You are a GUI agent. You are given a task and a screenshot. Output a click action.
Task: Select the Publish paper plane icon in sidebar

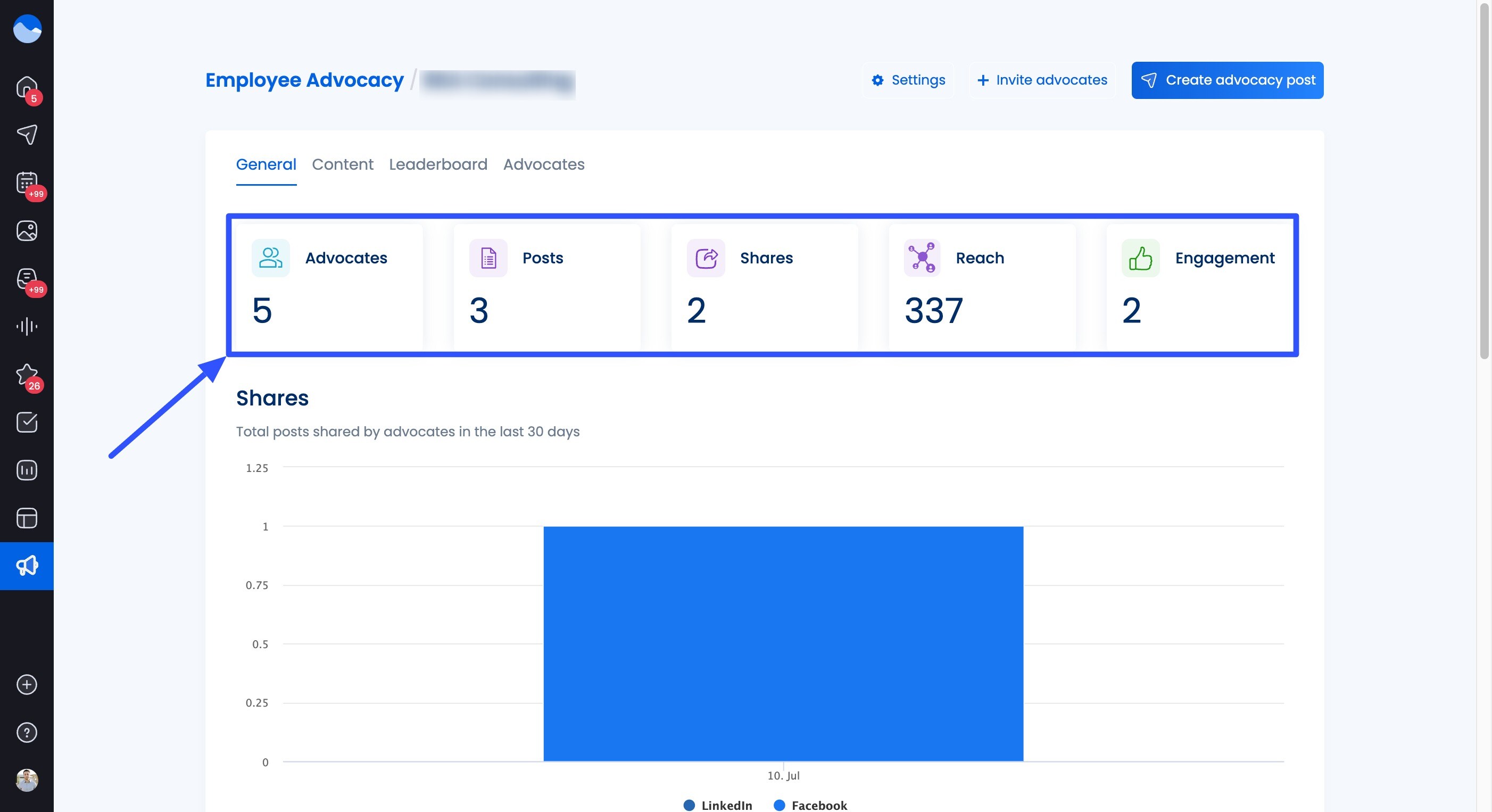(26, 135)
